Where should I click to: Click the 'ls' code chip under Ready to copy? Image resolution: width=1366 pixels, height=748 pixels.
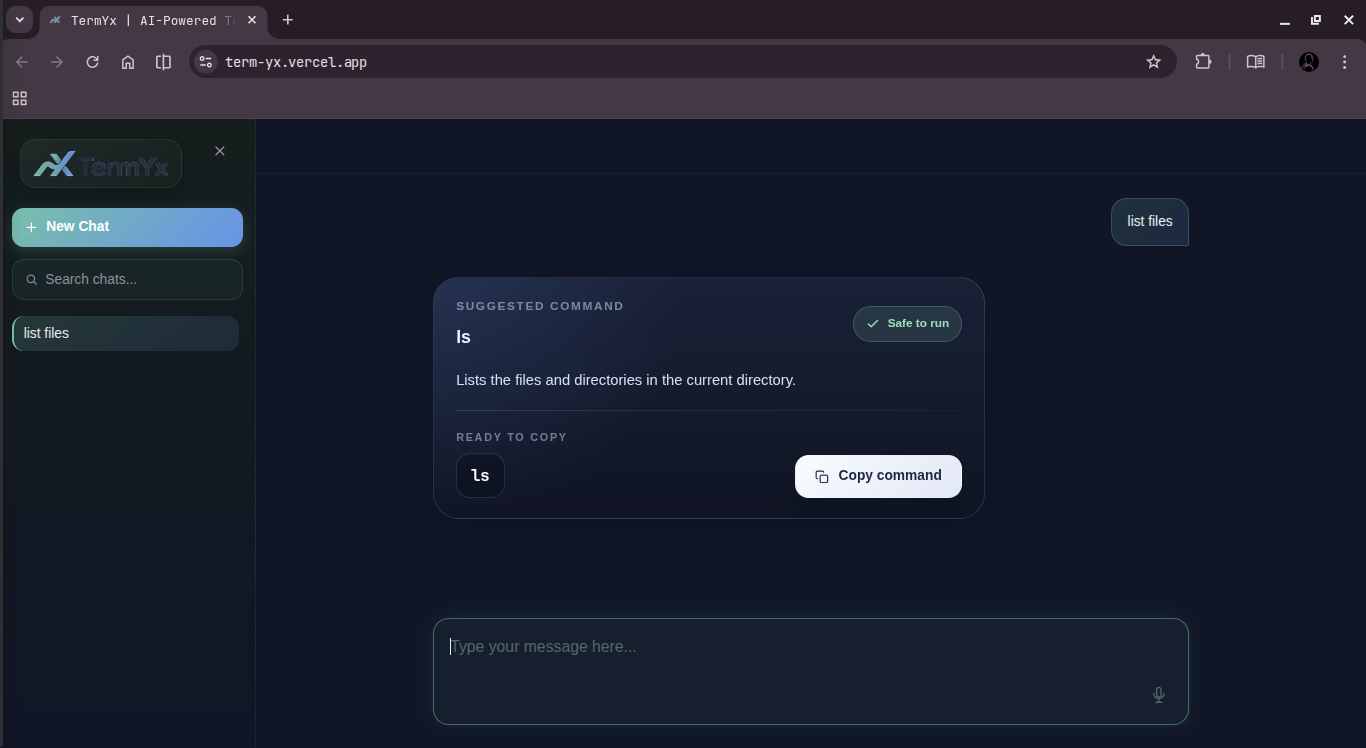tap(480, 476)
